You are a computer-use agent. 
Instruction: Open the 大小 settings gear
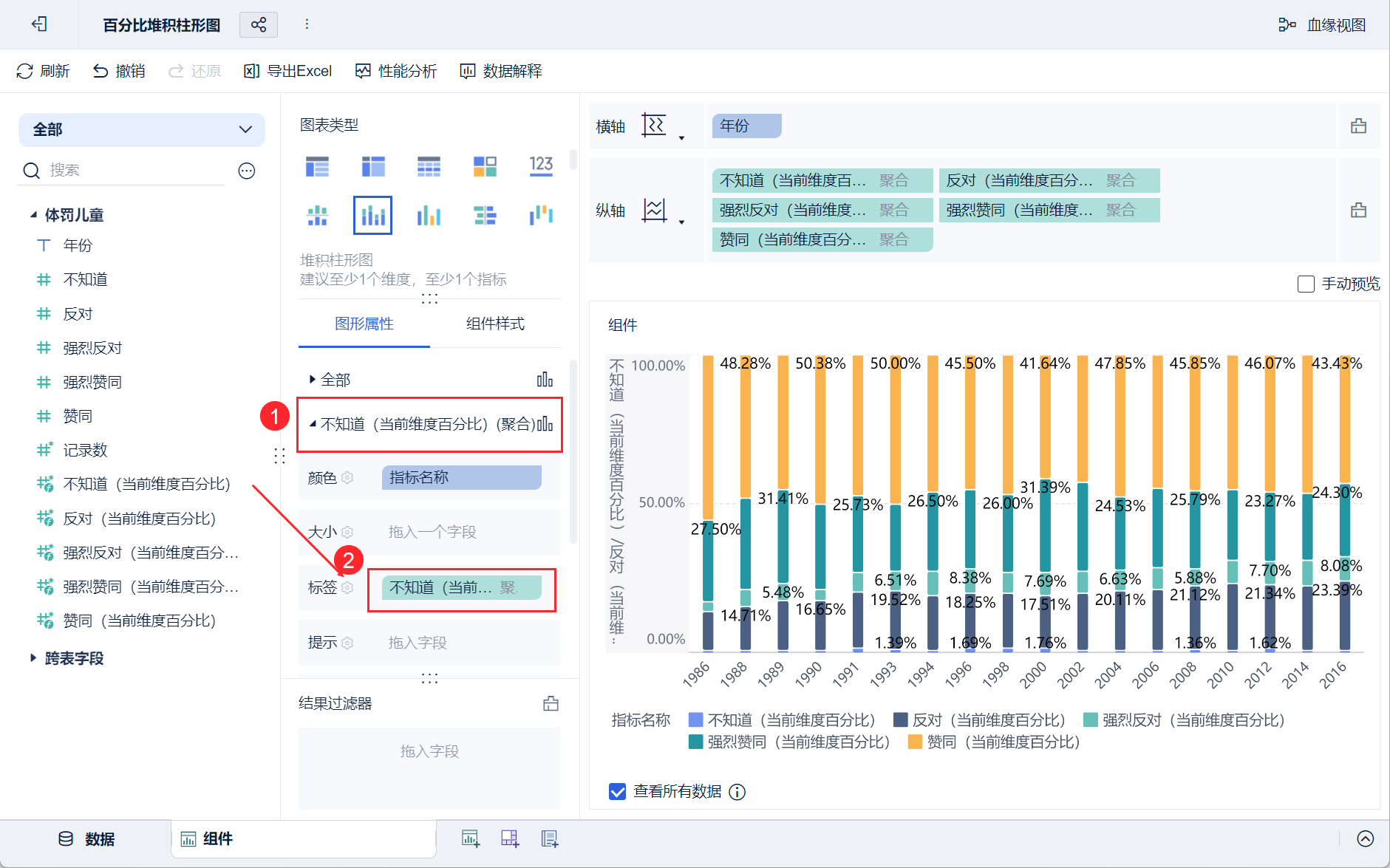click(x=347, y=532)
